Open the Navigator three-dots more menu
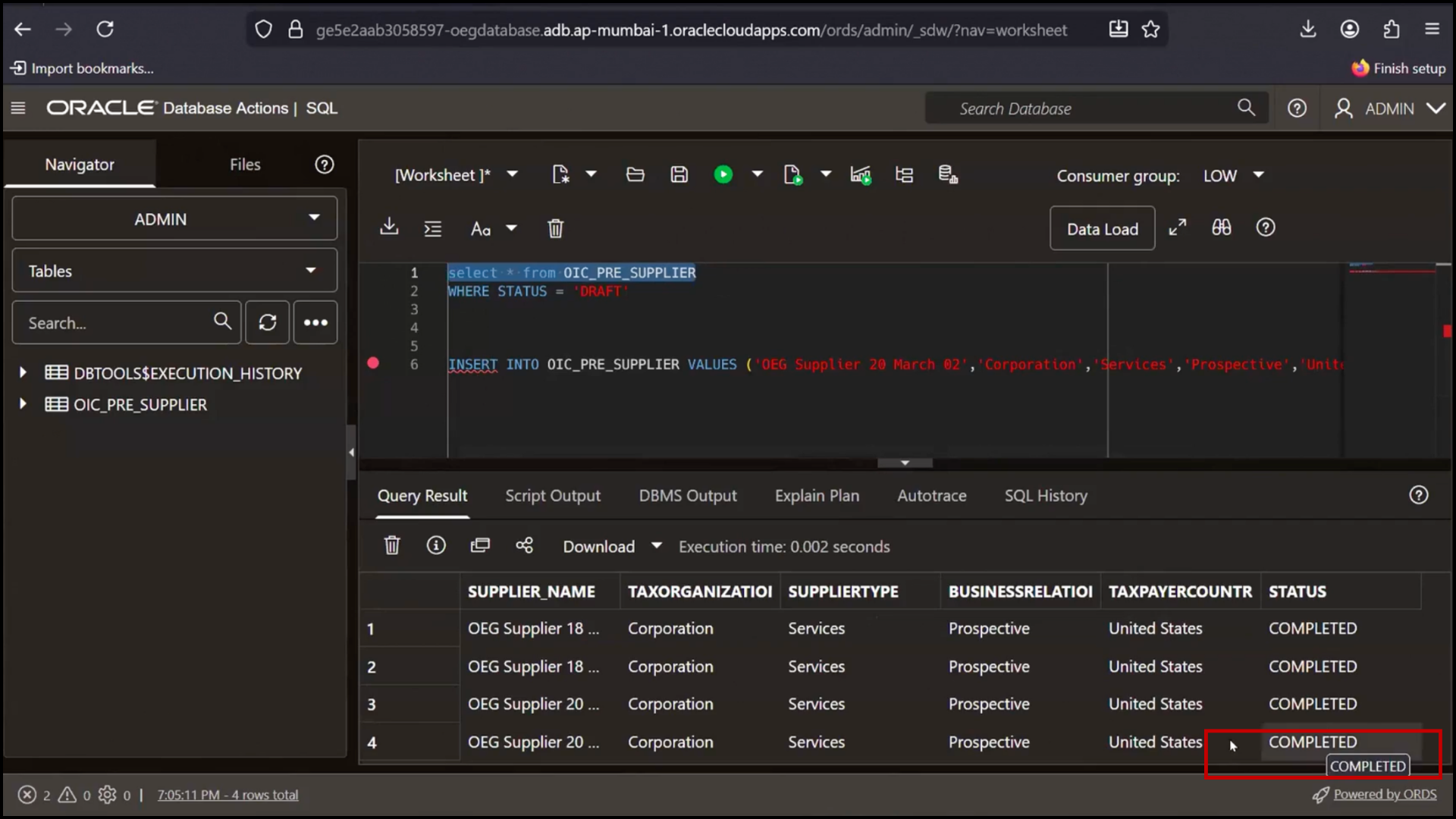 point(315,322)
